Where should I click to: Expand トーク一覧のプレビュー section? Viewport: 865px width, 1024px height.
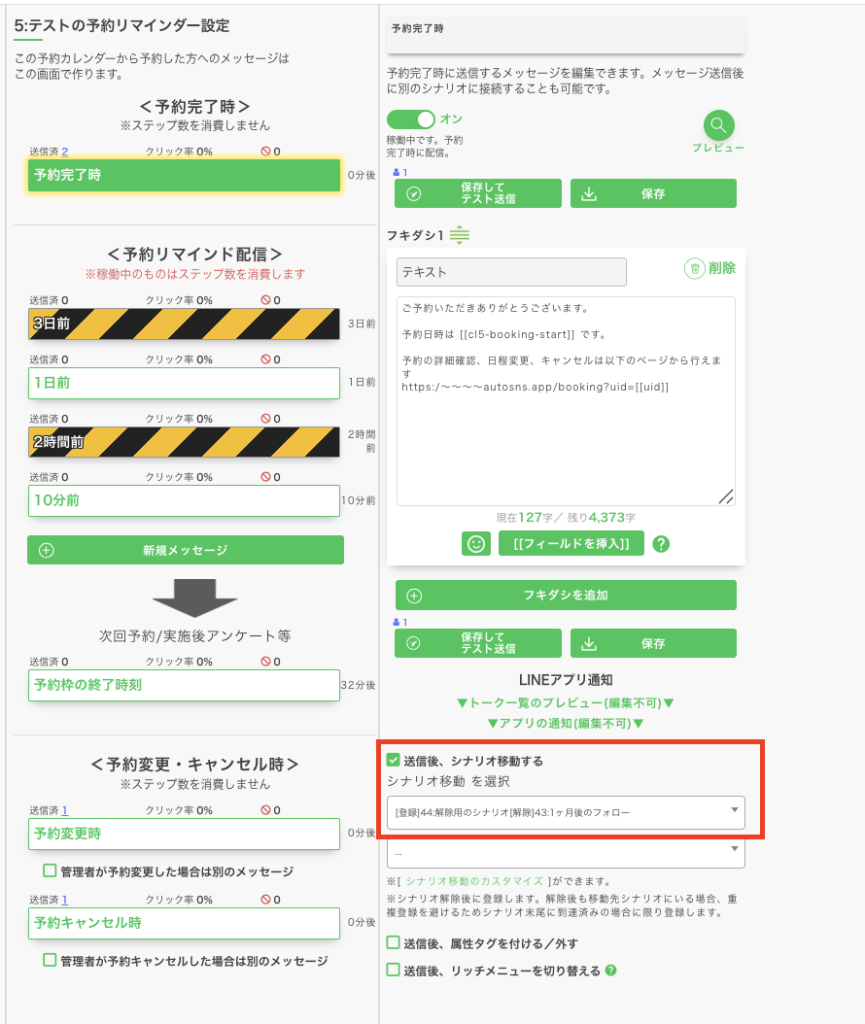565,702
